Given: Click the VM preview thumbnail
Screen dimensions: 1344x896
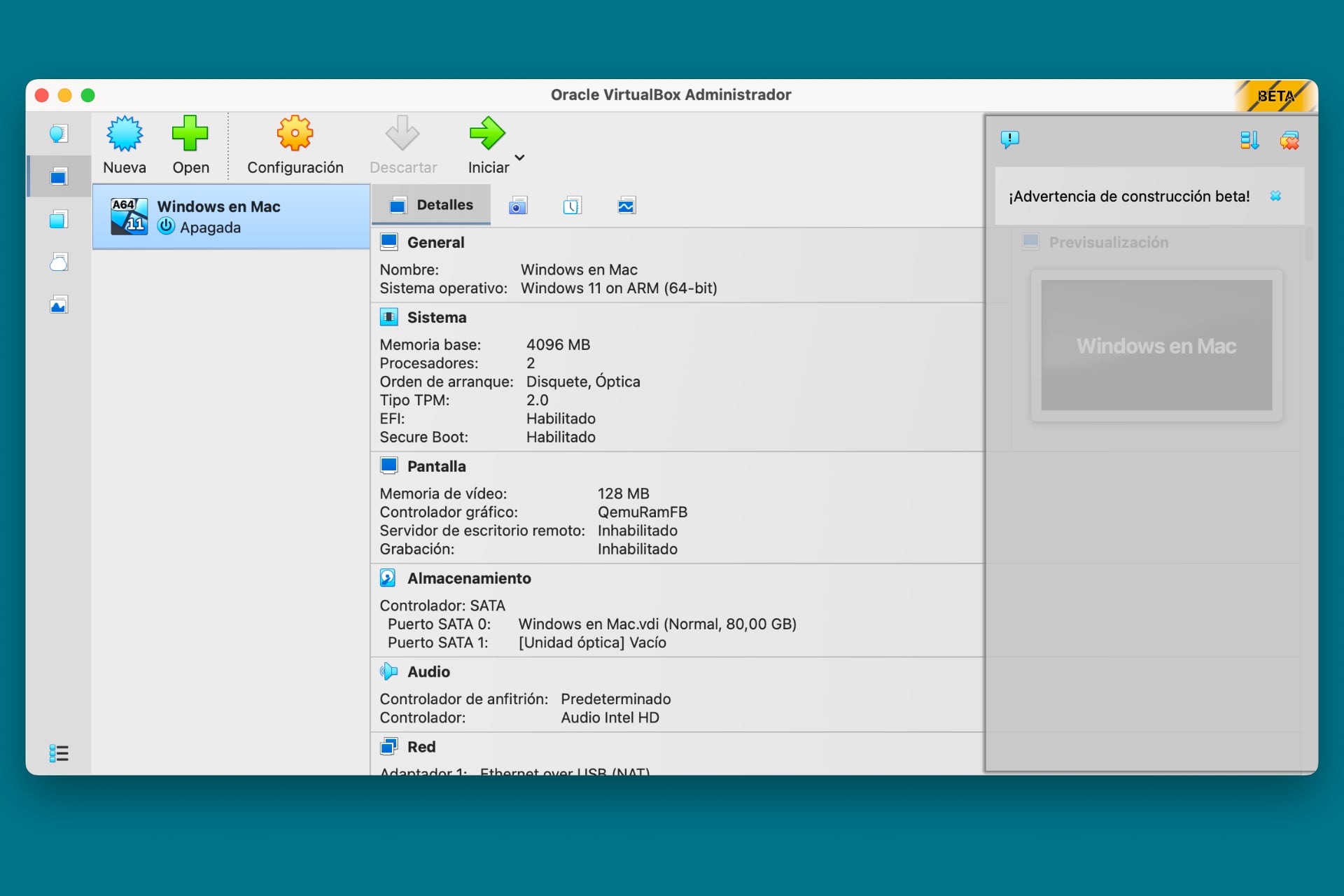Looking at the screenshot, I should [x=1156, y=345].
